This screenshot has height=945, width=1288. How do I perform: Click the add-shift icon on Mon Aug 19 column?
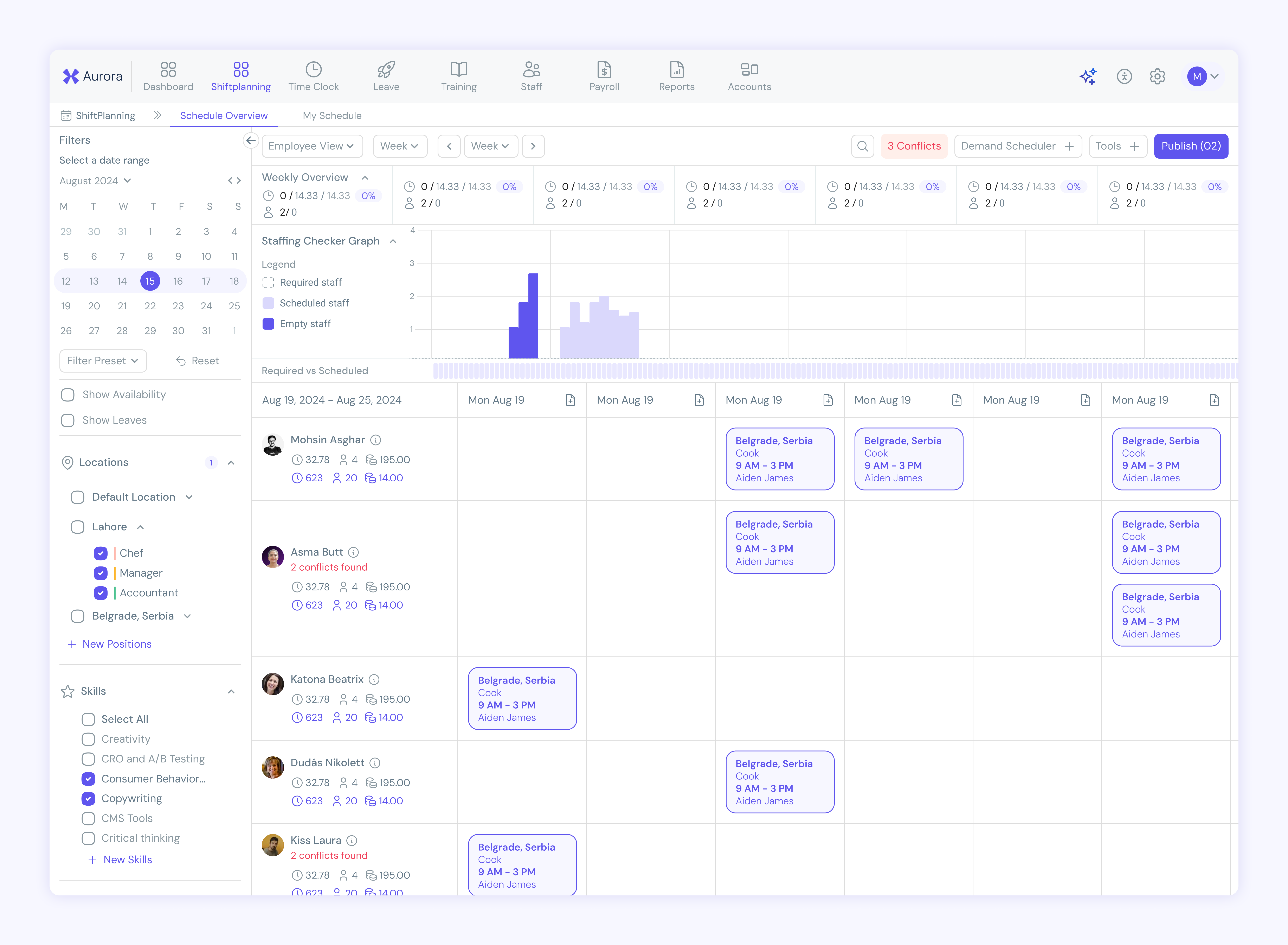coord(571,400)
